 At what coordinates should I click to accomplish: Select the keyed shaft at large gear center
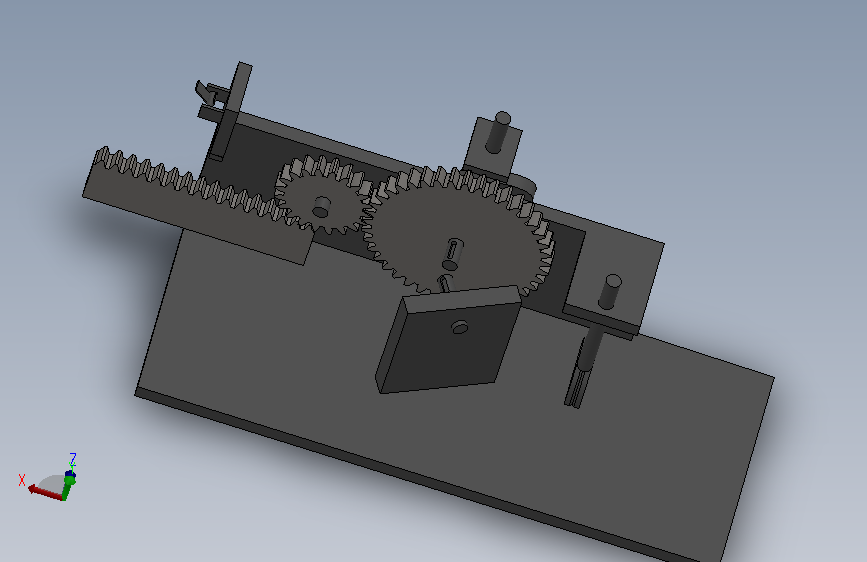(453, 254)
